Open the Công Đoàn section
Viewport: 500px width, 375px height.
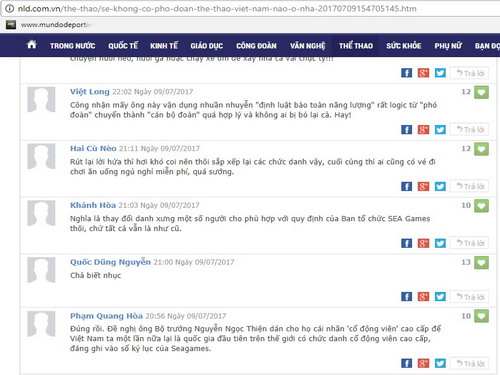[x=256, y=46]
